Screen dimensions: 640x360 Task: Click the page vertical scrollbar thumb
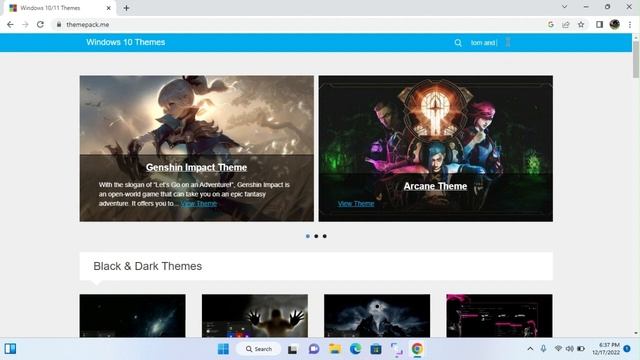click(x=636, y=59)
